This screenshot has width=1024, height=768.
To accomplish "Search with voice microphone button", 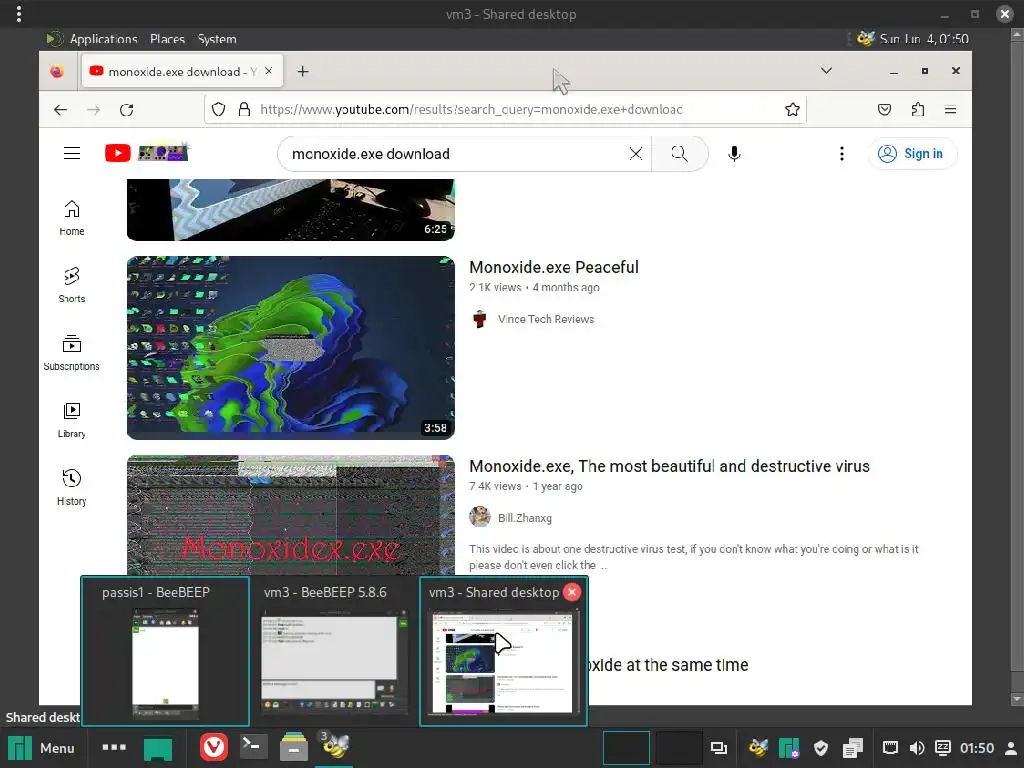I will [734, 153].
